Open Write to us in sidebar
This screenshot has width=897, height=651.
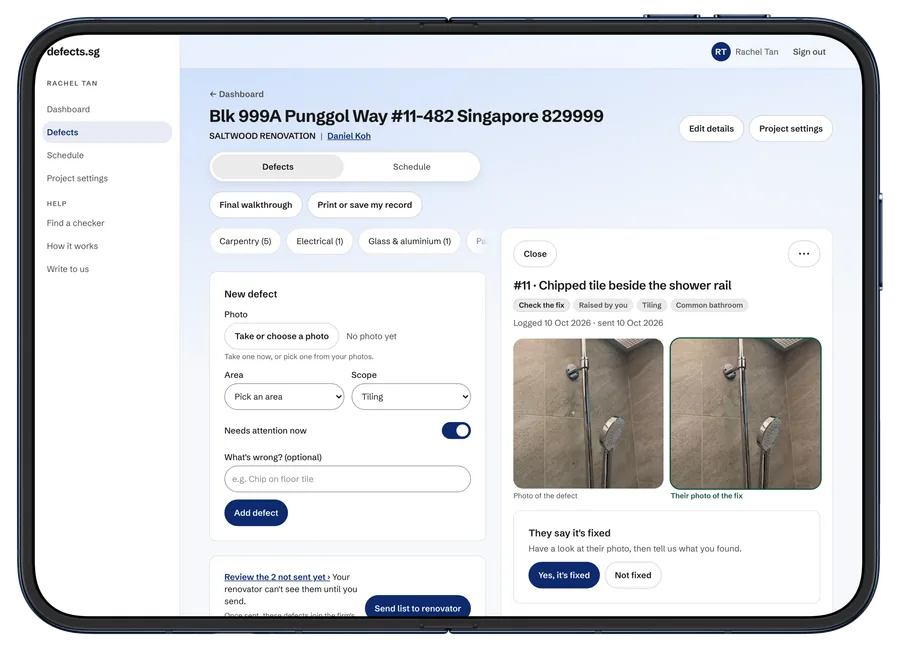(x=68, y=269)
